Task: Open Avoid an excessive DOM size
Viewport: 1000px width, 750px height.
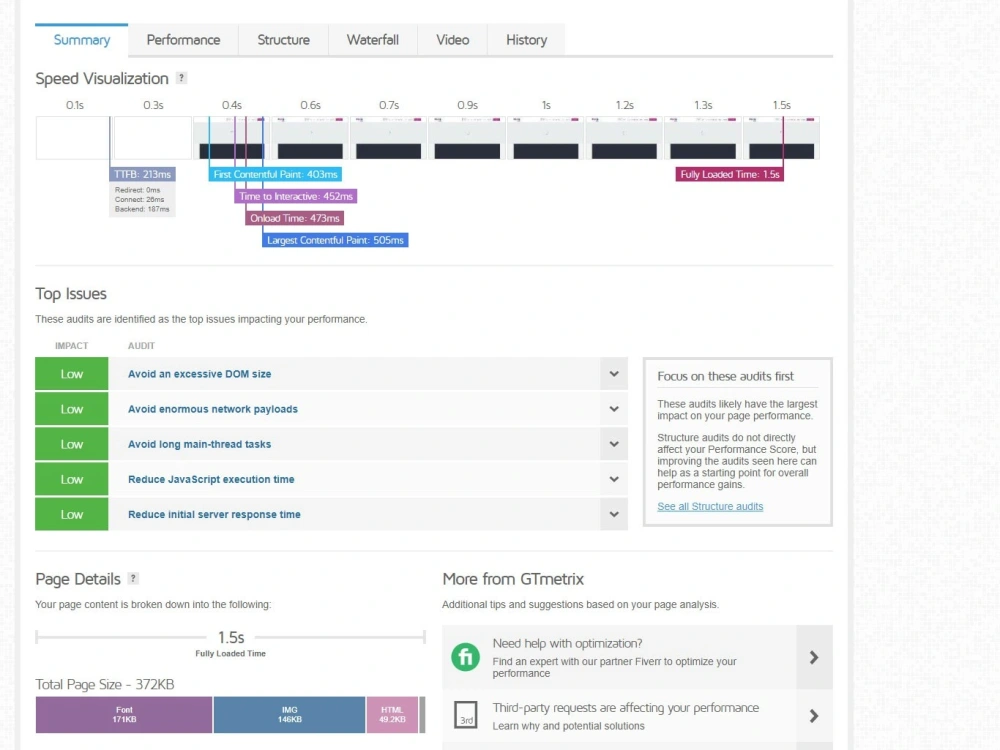Action: point(200,374)
